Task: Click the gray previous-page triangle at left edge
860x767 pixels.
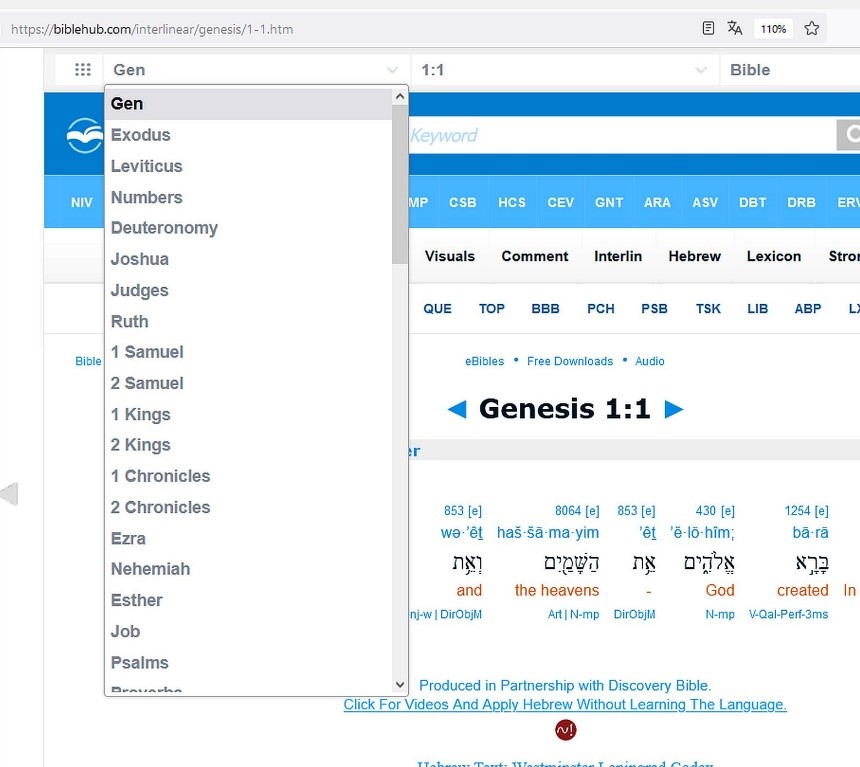Action: tap(9, 494)
